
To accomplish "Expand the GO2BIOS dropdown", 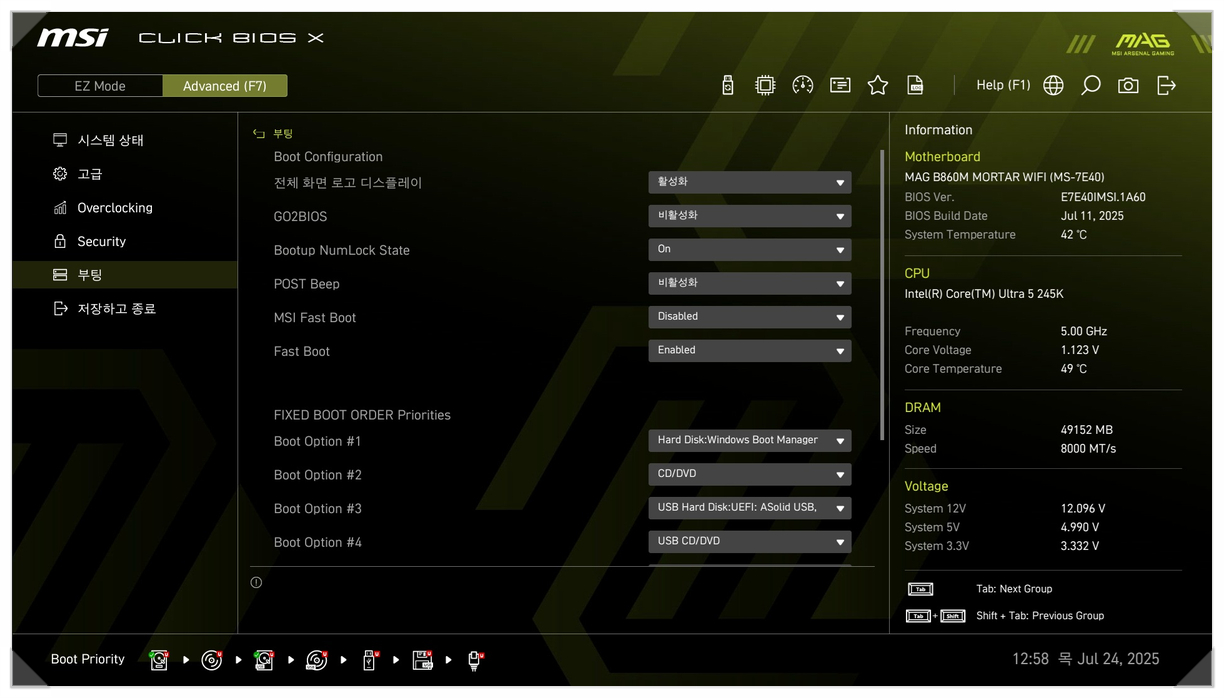I will click(x=749, y=216).
